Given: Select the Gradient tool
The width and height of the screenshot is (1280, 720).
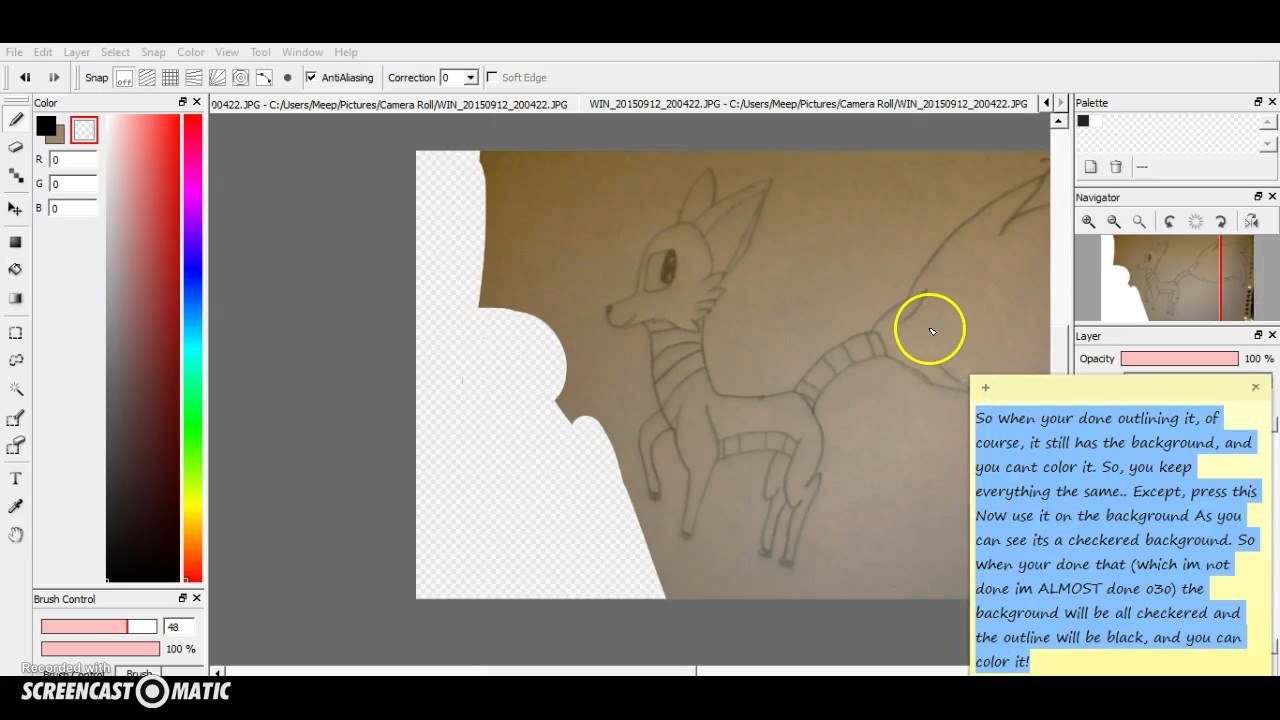Looking at the screenshot, I should [16, 298].
